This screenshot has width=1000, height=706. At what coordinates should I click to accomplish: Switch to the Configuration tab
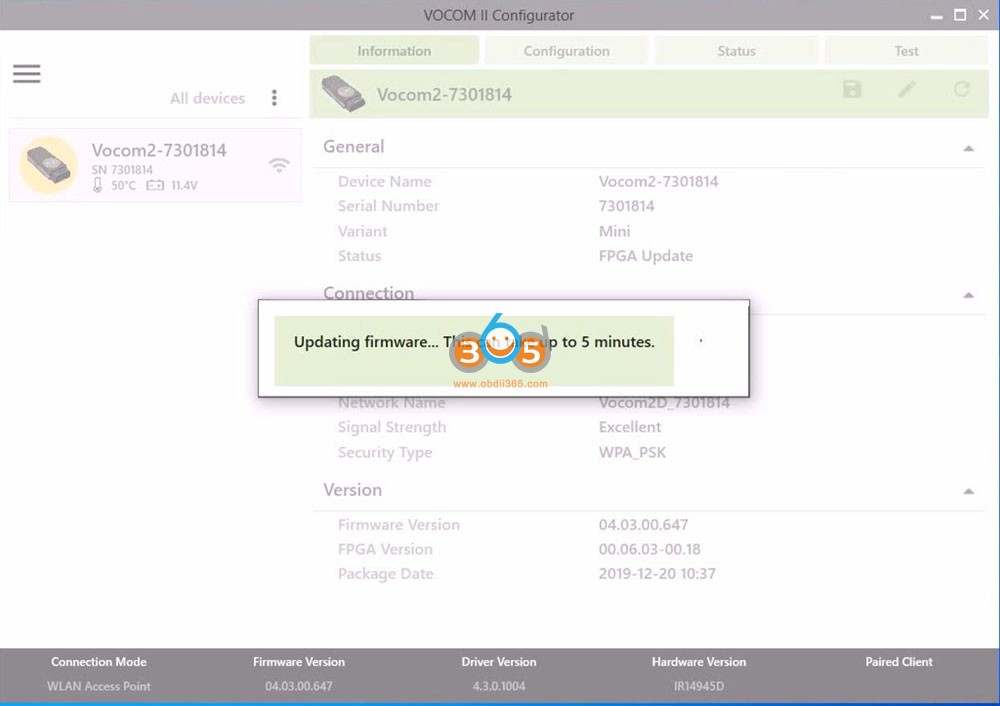pyautogui.click(x=566, y=50)
